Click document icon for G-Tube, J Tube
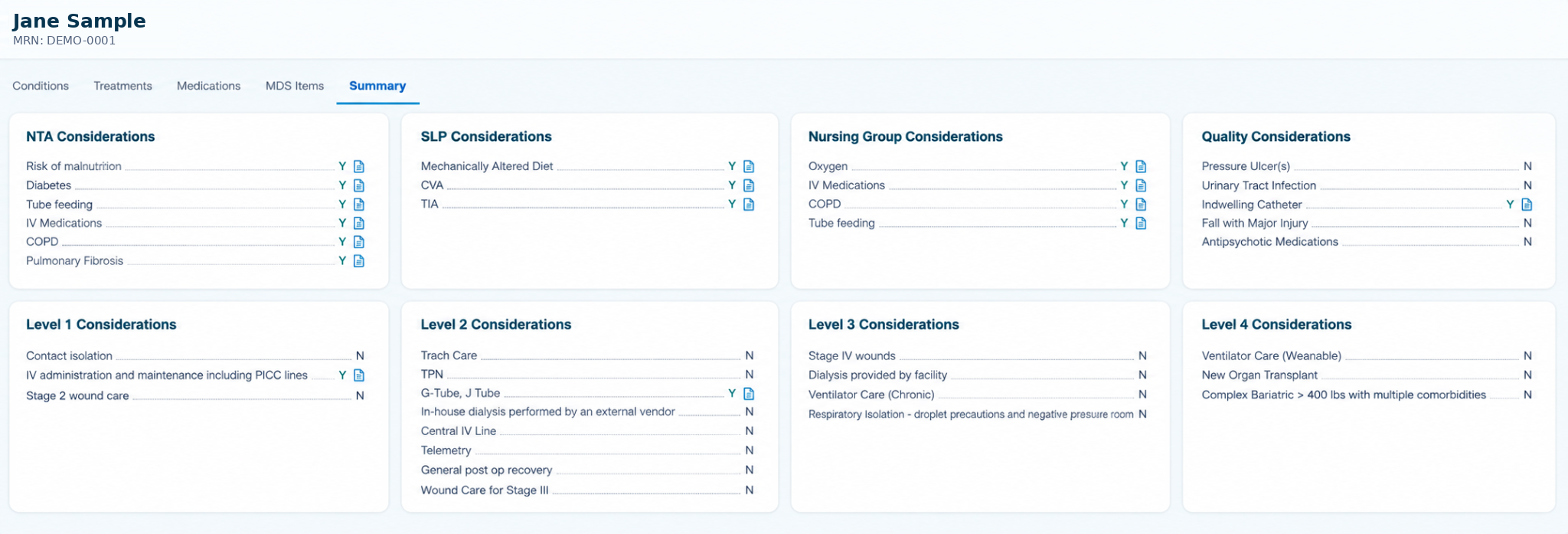Image resolution: width=1568 pixels, height=534 pixels. pos(749,394)
